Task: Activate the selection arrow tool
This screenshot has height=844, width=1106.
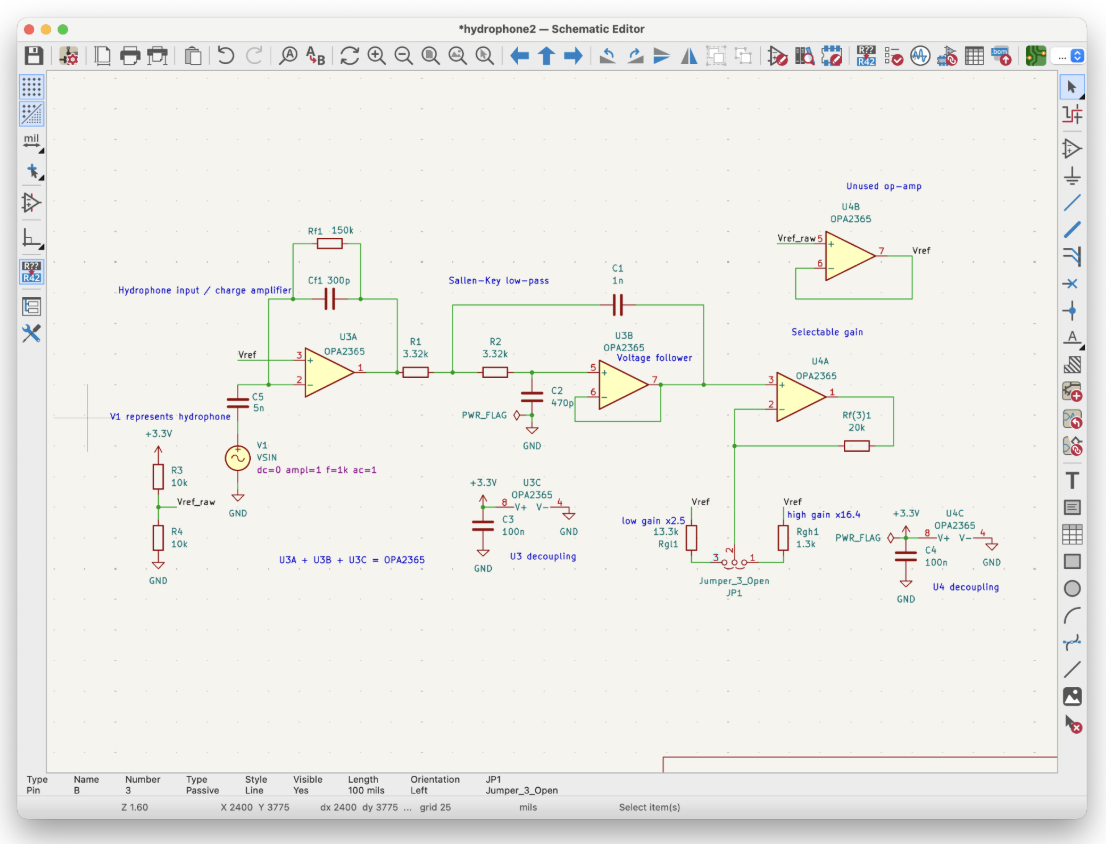Action: point(1072,87)
